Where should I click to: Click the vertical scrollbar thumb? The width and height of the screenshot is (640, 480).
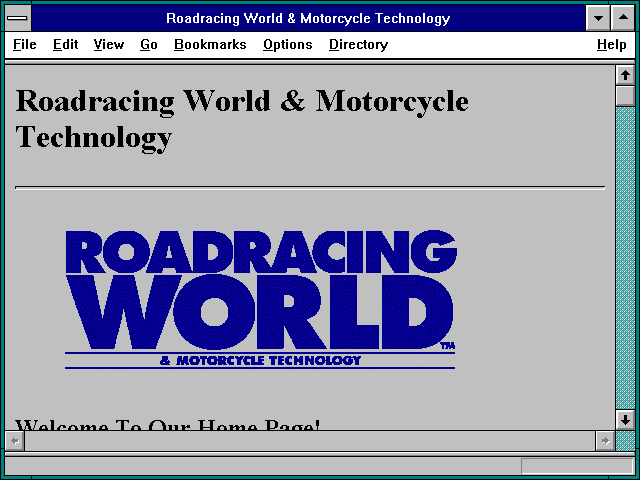click(625, 96)
